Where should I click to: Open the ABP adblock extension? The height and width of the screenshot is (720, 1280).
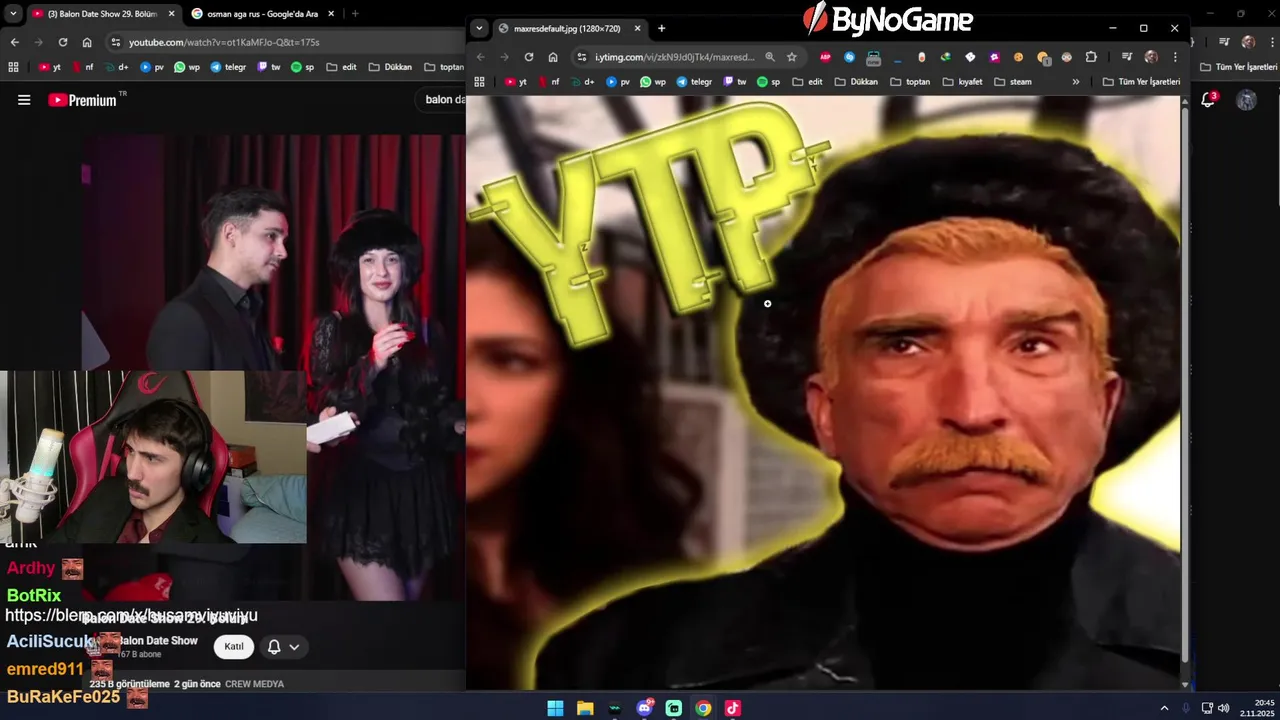pos(825,57)
